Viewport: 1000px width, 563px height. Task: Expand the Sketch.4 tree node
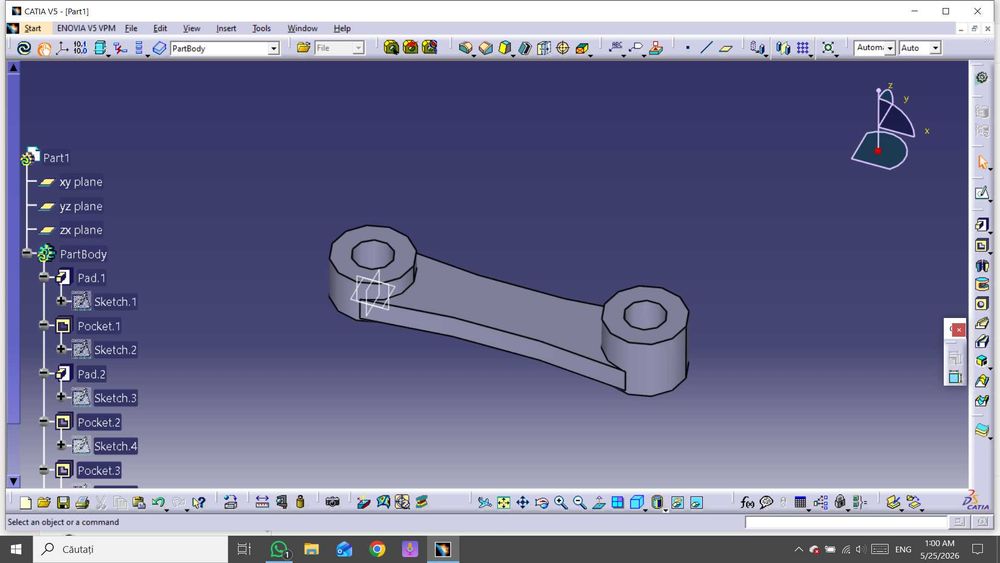click(x=61, y=445)
